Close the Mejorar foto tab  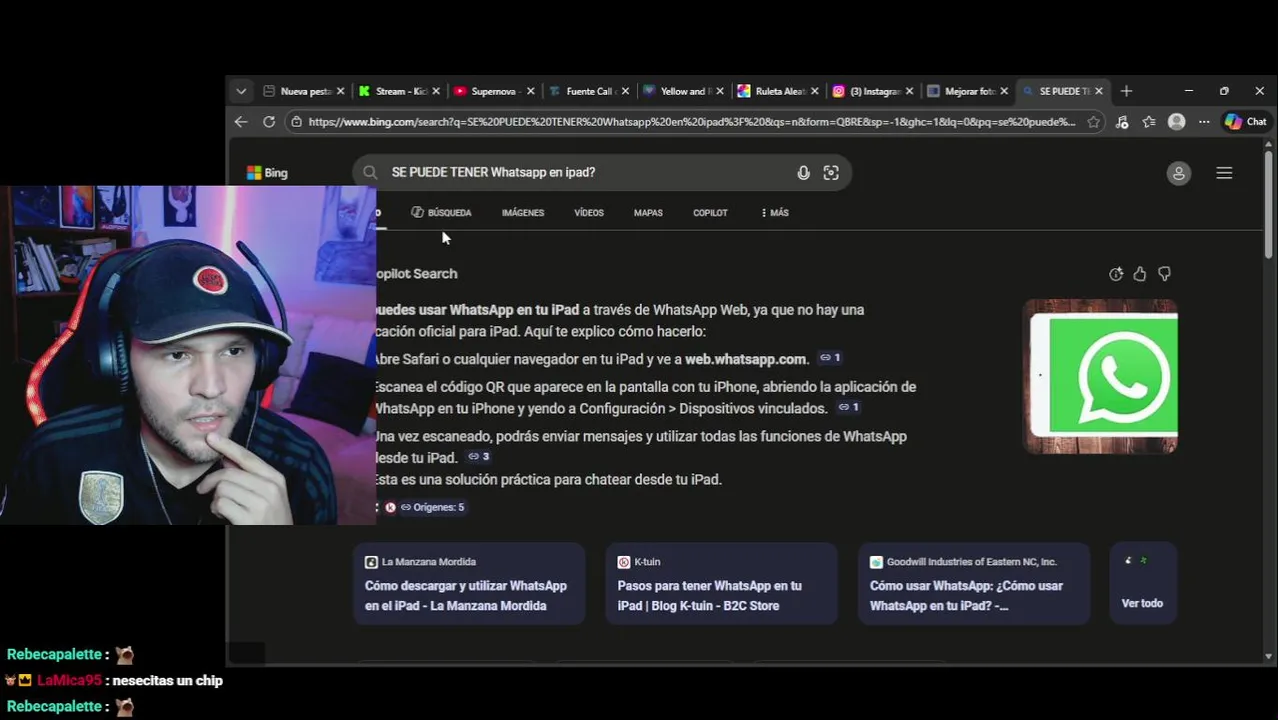1004,91
